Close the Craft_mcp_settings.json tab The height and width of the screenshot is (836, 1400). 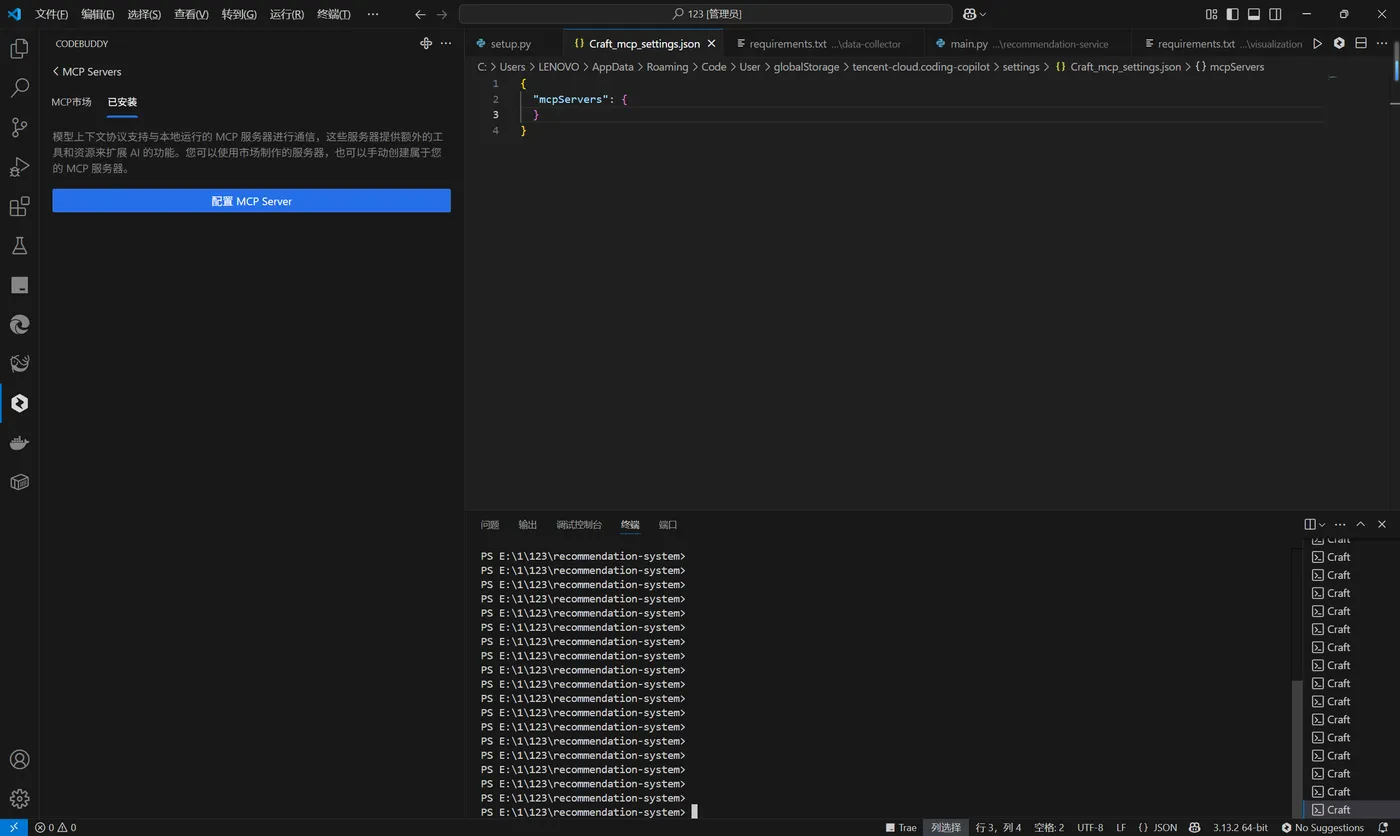[x=712, y=44]
